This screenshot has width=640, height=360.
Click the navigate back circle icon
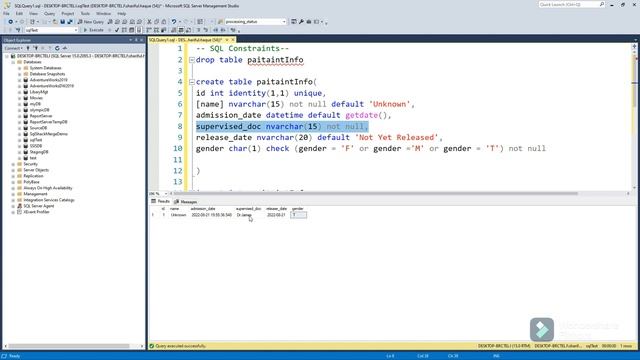pos(11,22)
